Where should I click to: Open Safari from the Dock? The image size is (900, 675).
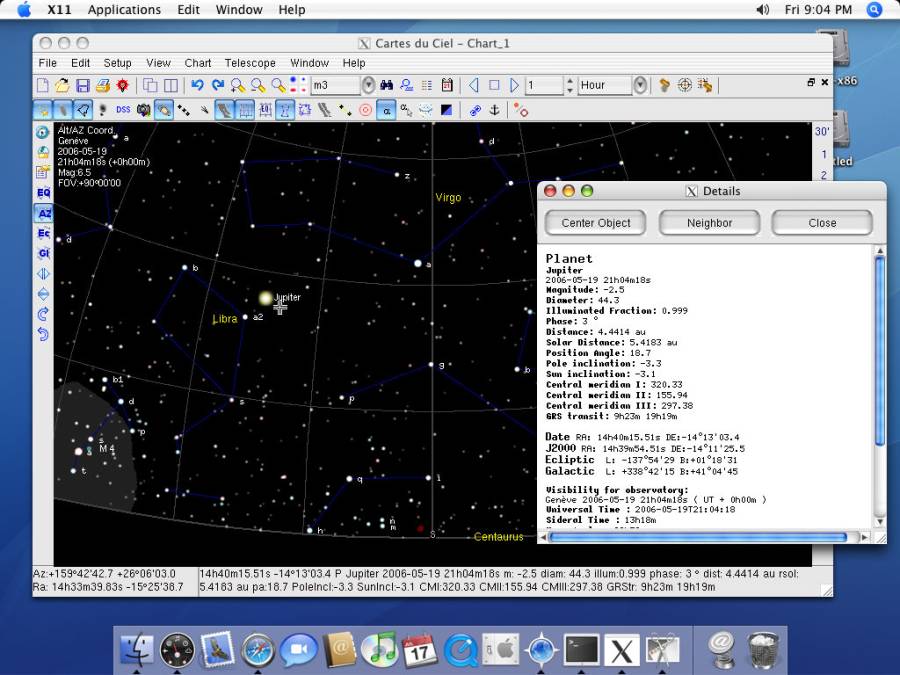[x=257, y=650]
